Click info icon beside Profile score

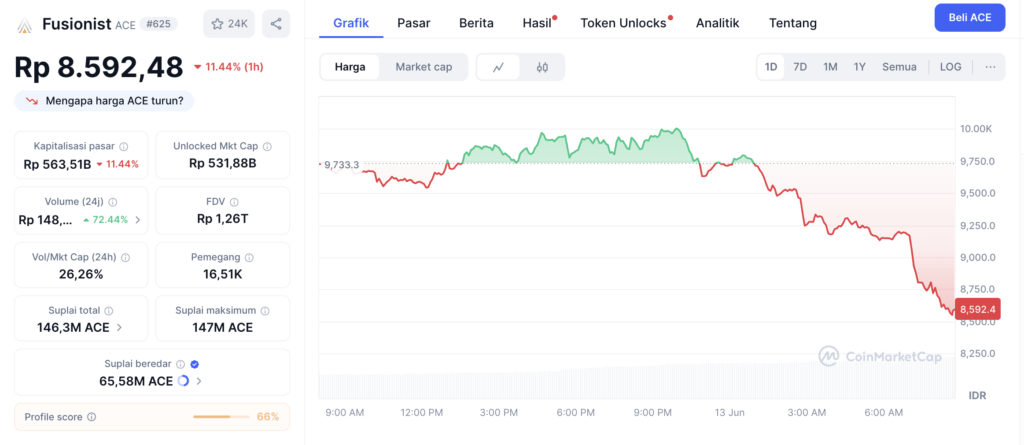click(91, 417)
